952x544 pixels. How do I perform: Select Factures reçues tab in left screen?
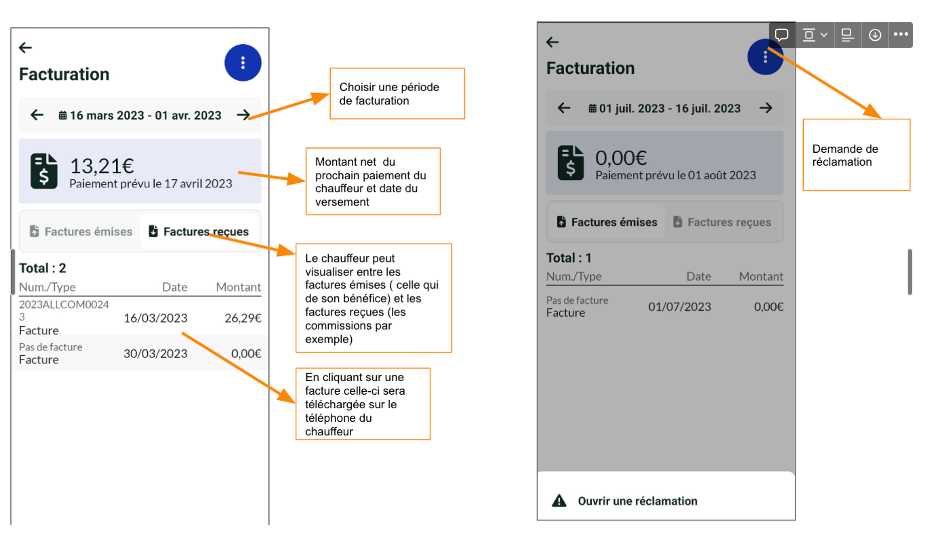coord(200,231)
